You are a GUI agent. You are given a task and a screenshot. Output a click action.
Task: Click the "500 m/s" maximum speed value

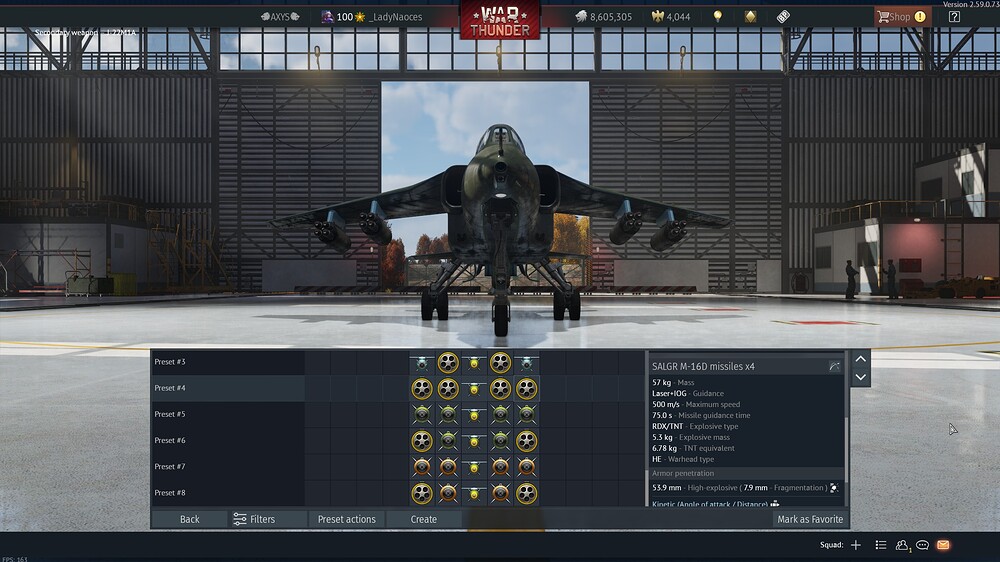664,404
